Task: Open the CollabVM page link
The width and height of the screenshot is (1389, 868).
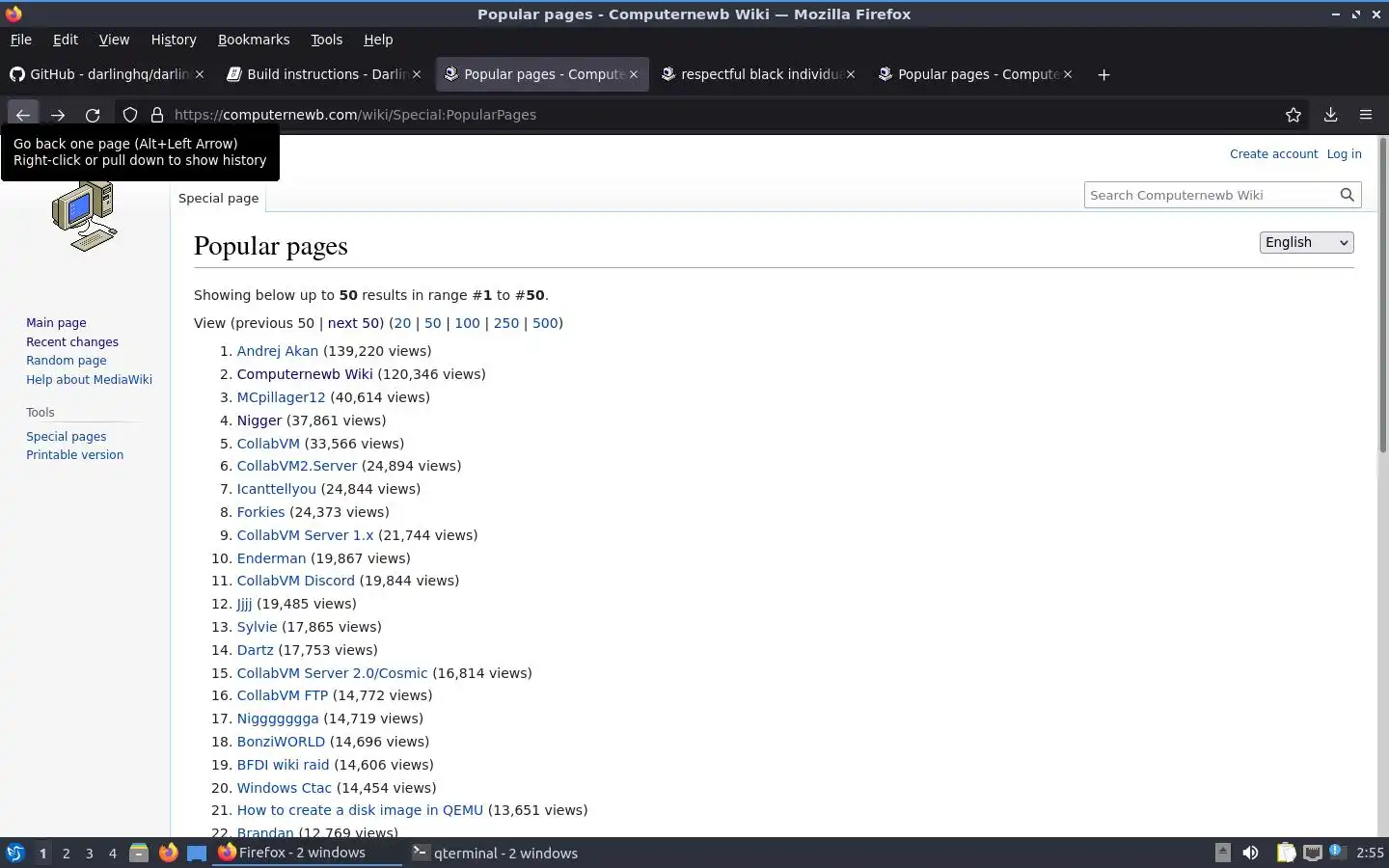Action: 268,444
